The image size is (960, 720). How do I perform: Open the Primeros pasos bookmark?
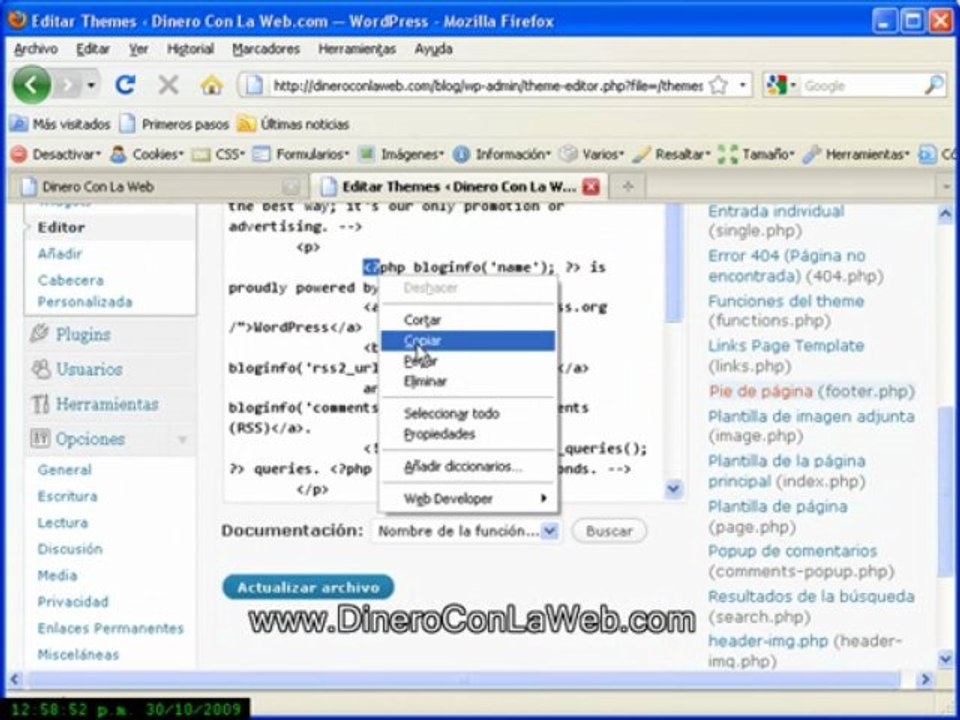(x=174, y=124)
